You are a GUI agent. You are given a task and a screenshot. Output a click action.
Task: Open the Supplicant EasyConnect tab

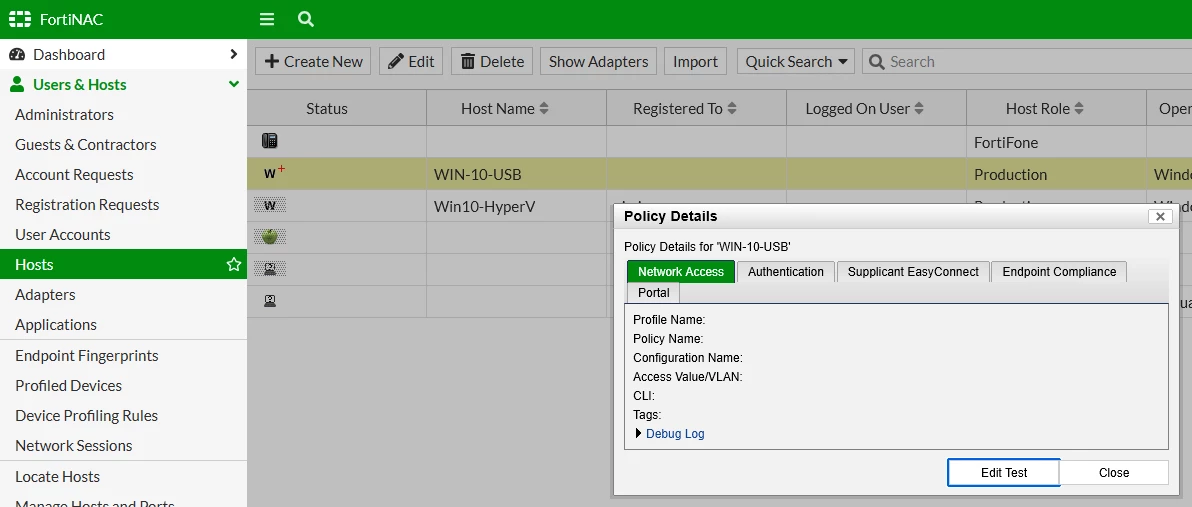point(913,271)
